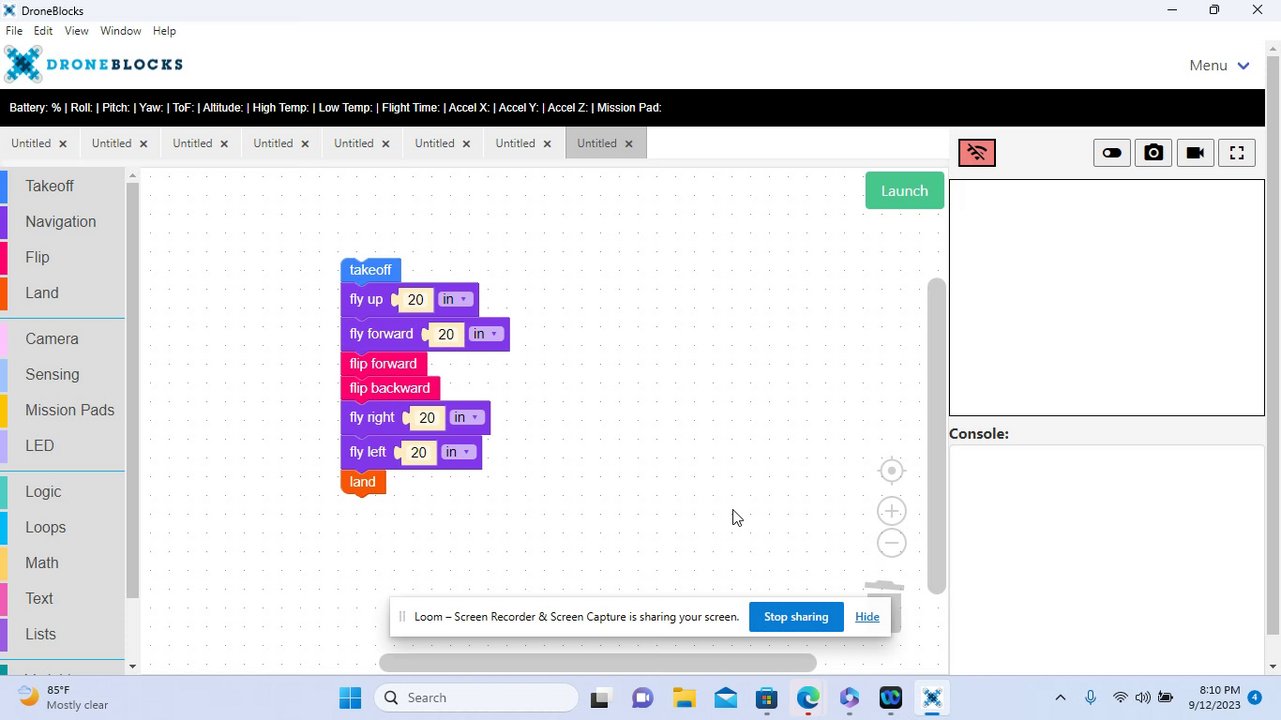Click the workspace horizontal scrollbar
Screen dimensions: 1281x720
point(597,662)
